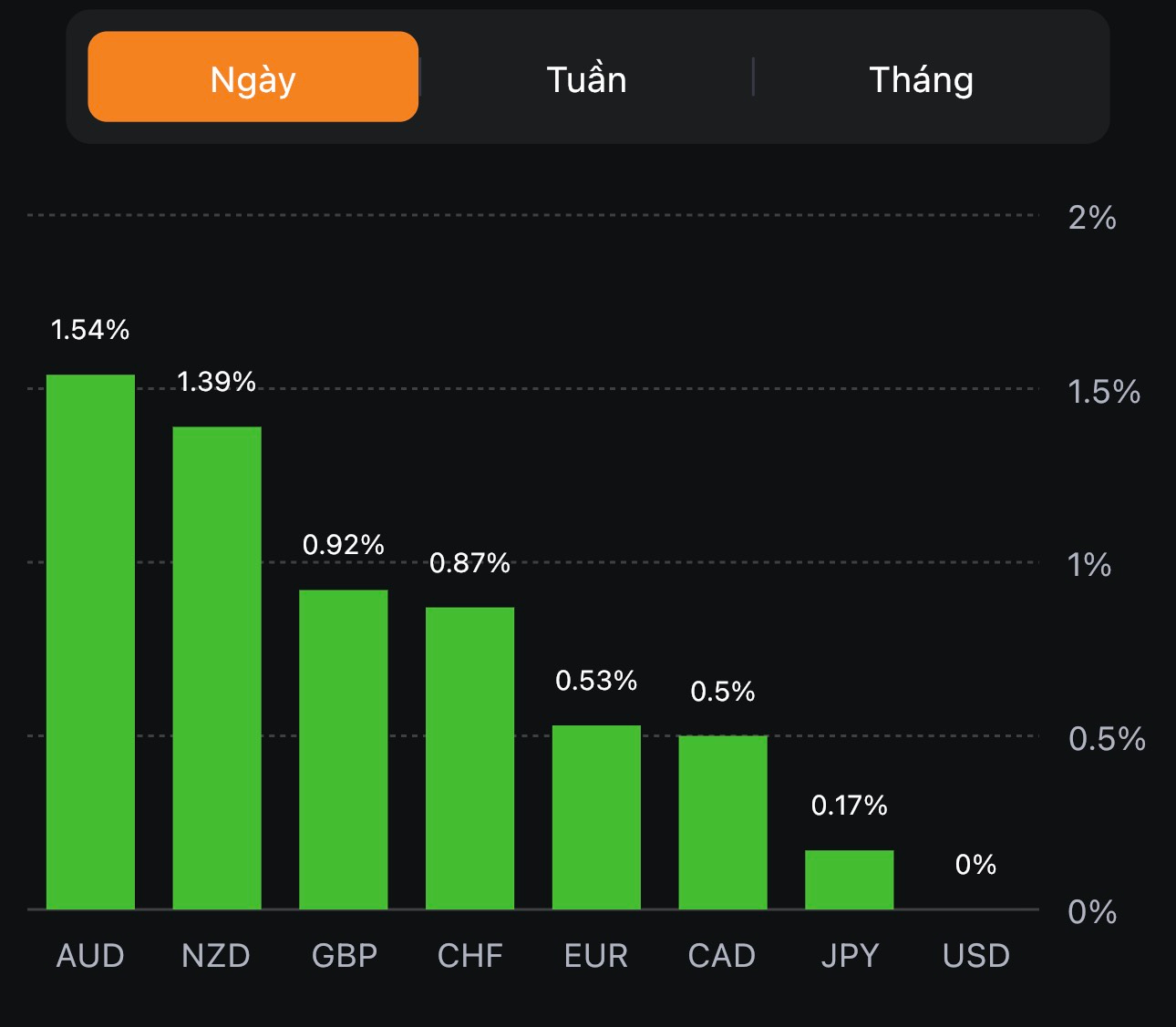
Task: Tap the AUD currency label
Action: (x=90, y=956)
